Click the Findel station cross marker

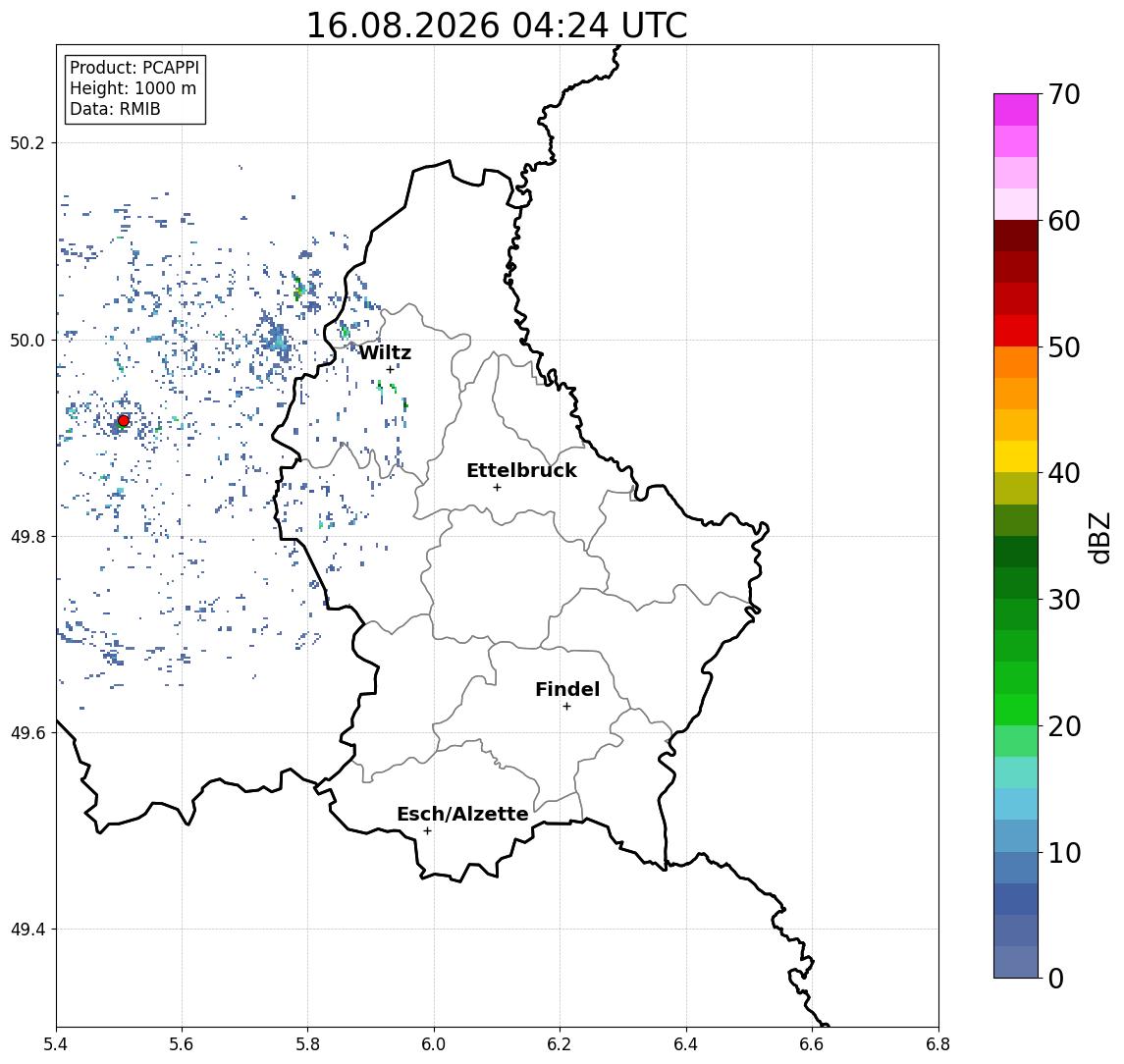tap(566, 707)
